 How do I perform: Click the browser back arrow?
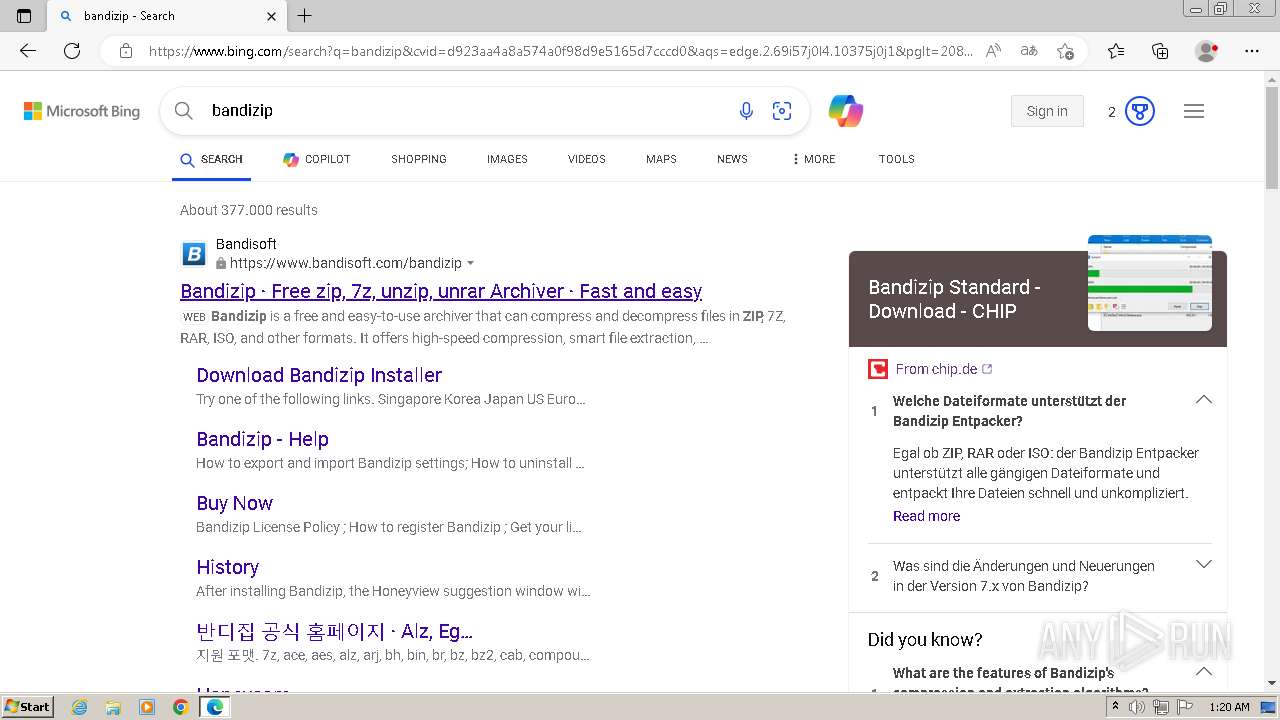tap(28, 51)
